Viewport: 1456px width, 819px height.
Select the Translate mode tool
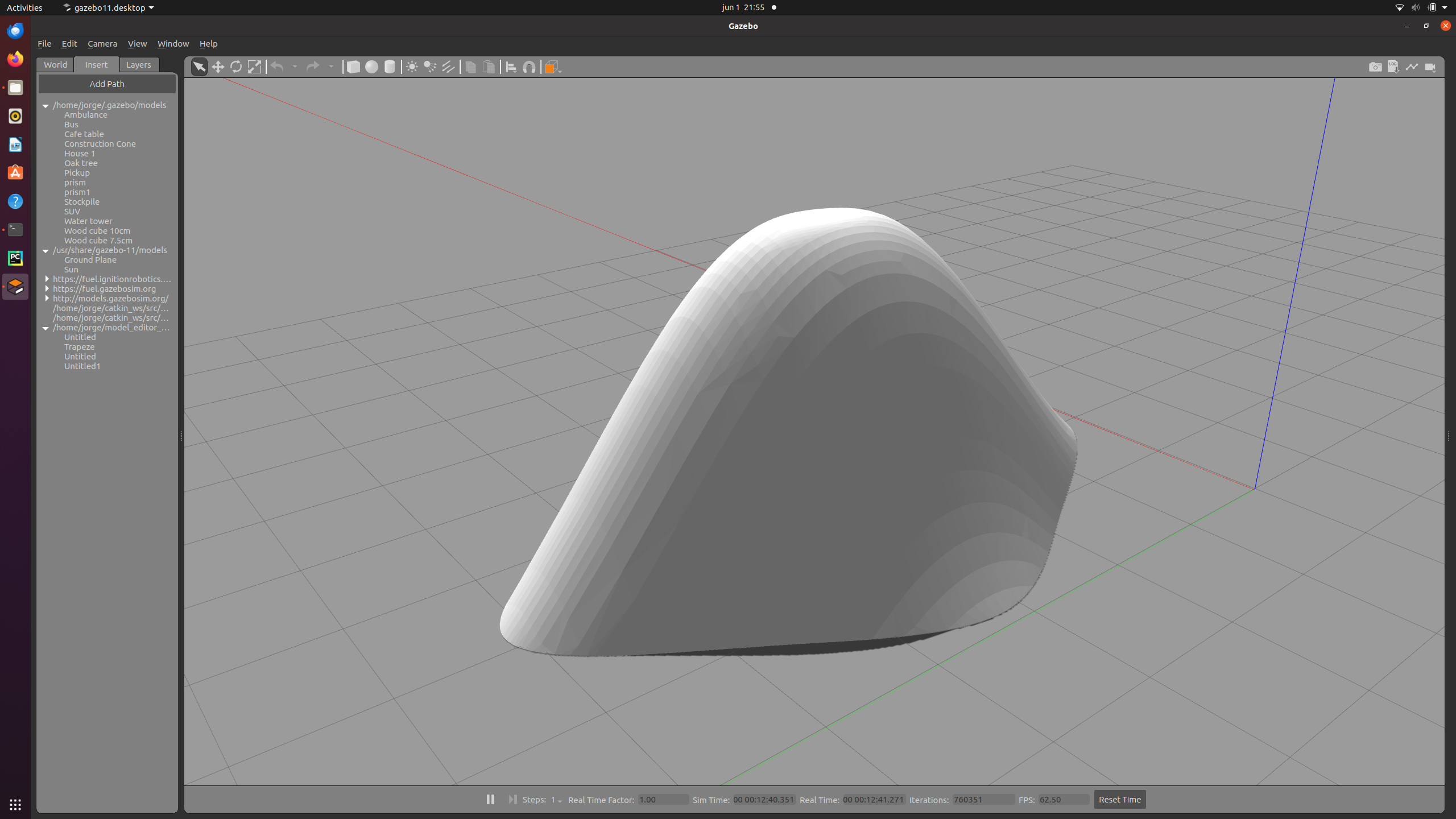coord(218,67)
